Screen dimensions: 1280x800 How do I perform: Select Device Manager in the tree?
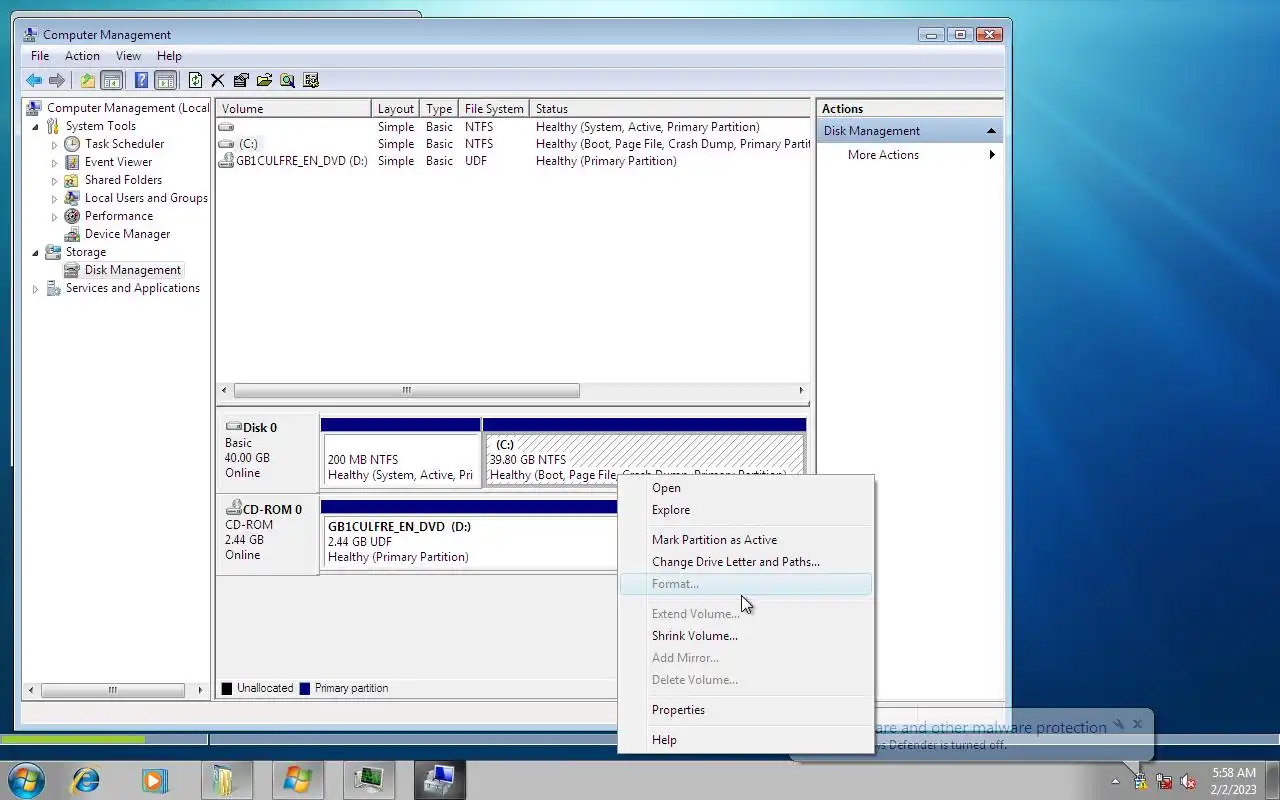127,234
